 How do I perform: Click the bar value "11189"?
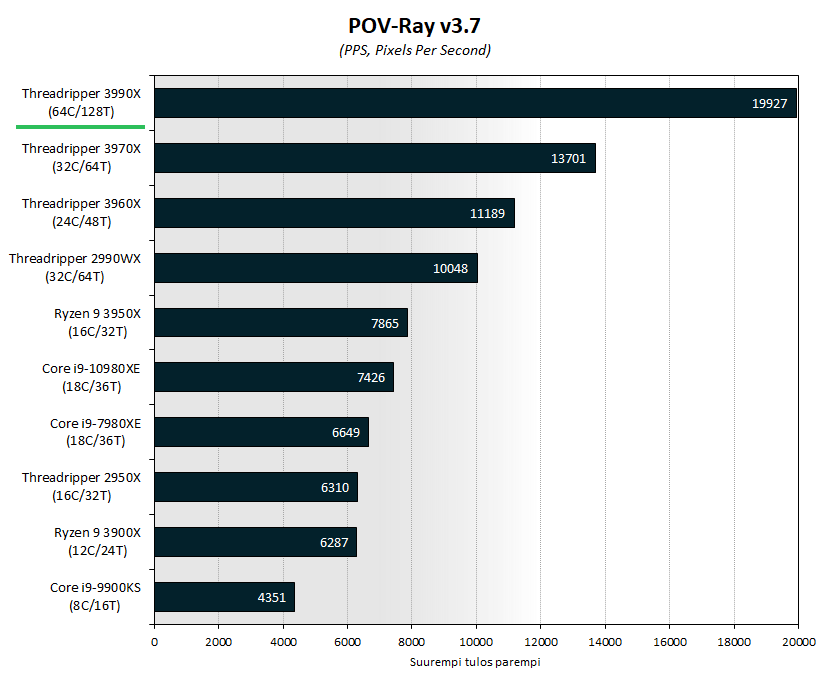[x=488, y=214]
